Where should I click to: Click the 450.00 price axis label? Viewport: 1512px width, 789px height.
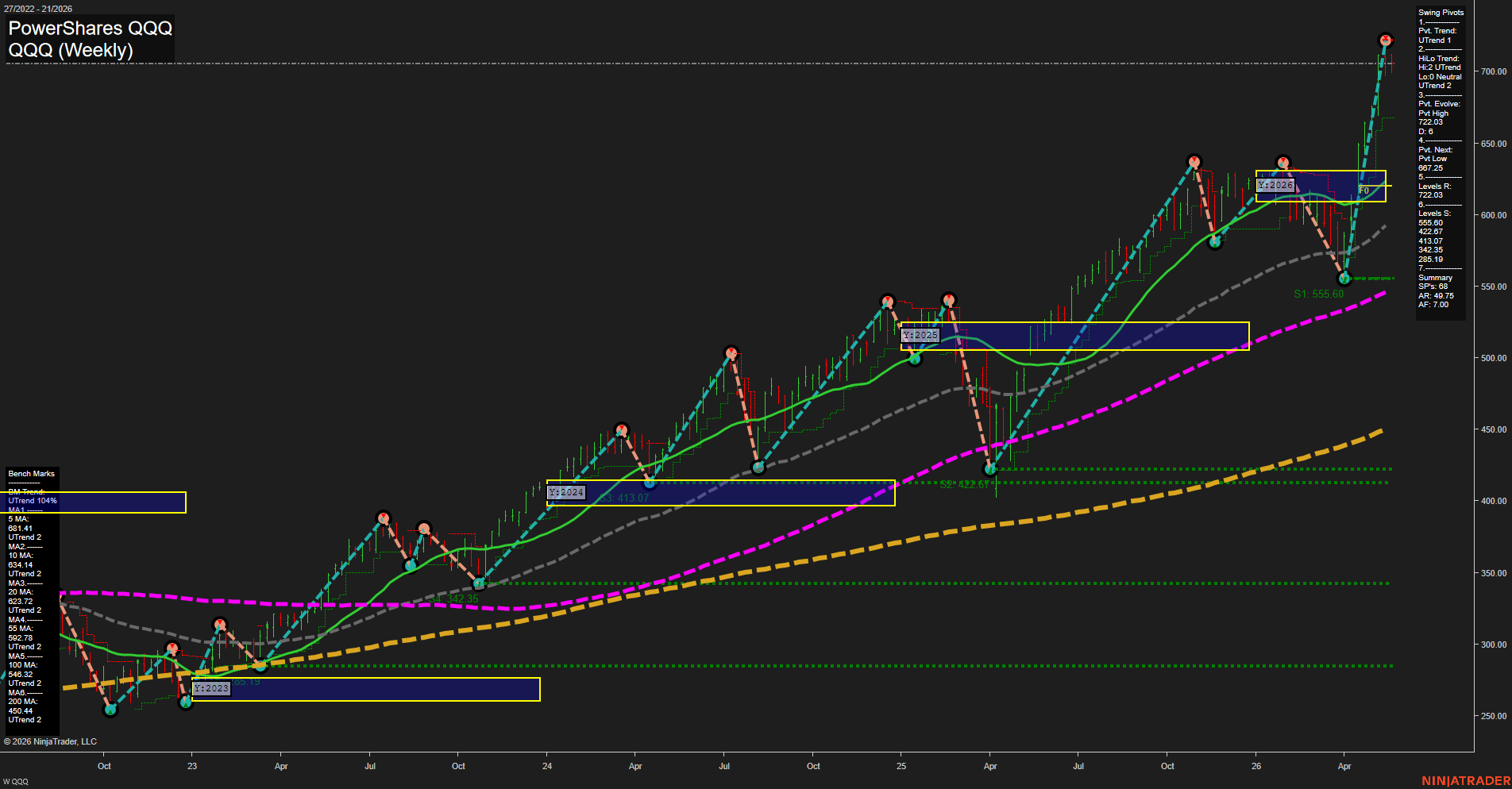pos(1493,429)
